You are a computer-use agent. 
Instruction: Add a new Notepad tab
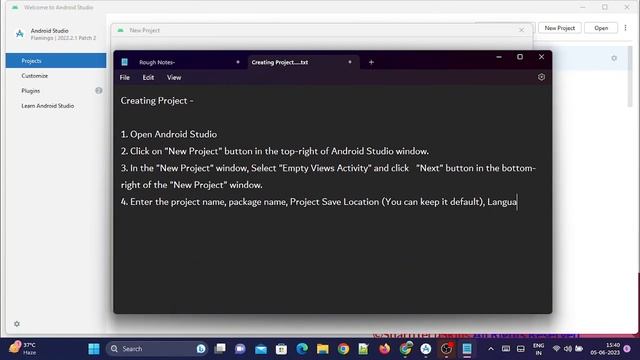[x=371, y=62]
